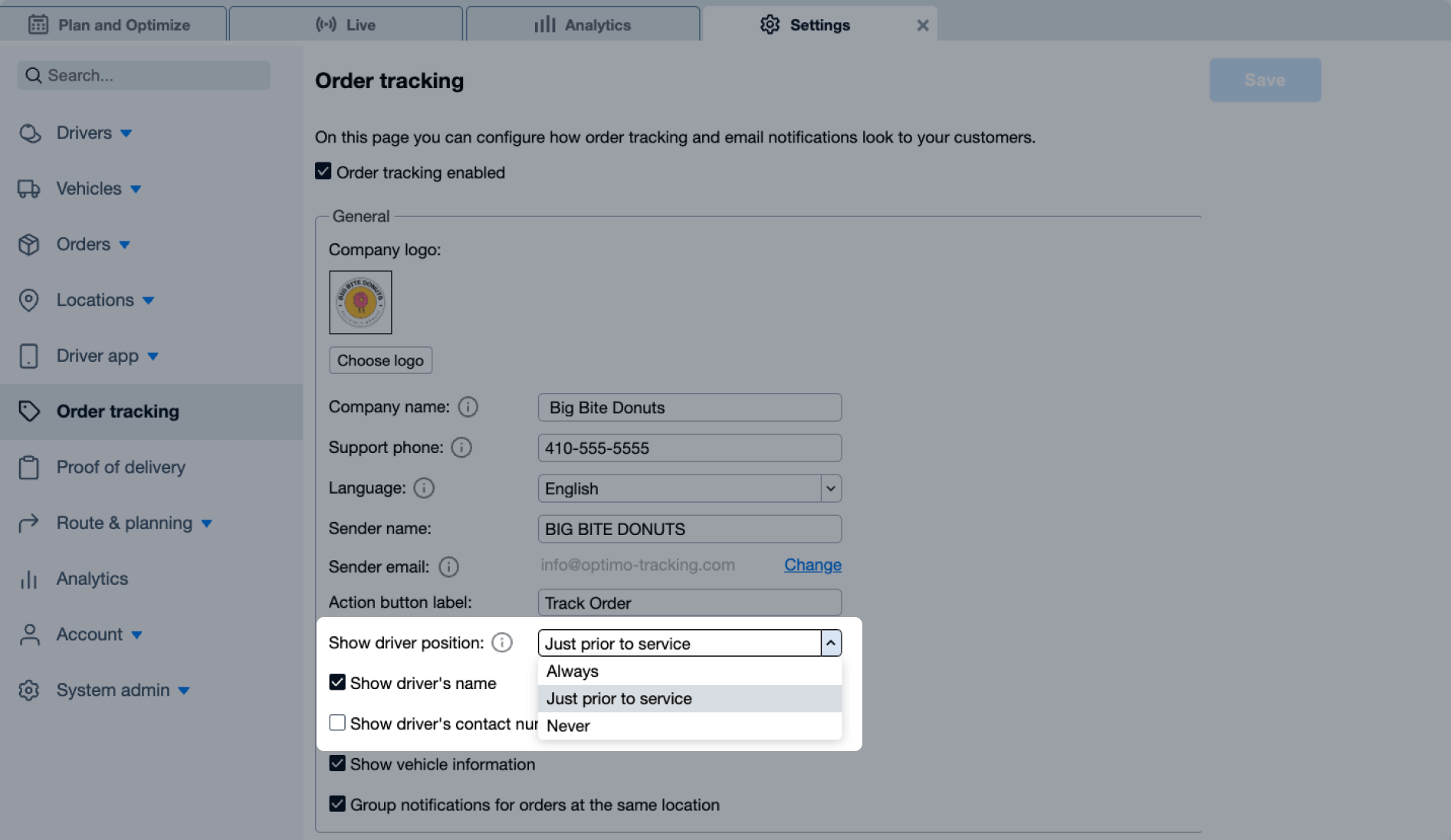Open Proof of delivery clipboard icon

(x=29, y=468)
